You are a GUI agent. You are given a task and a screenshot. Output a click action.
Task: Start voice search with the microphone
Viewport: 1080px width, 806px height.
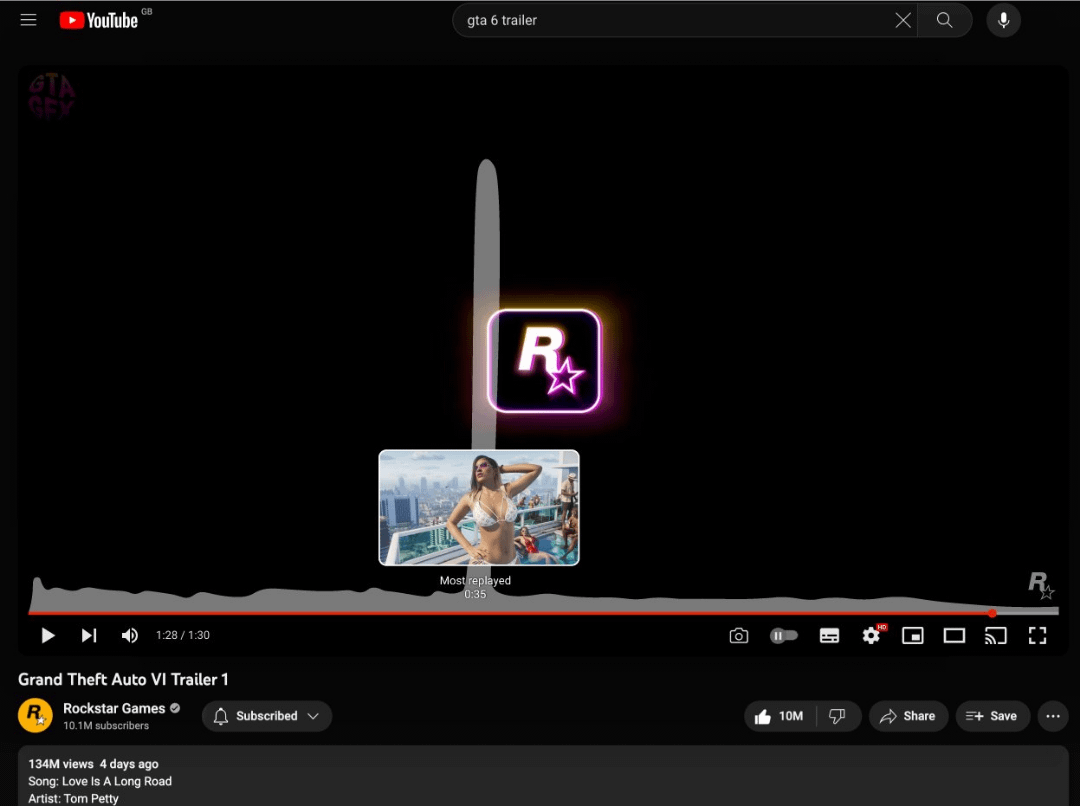click(x=1003, y=20)
